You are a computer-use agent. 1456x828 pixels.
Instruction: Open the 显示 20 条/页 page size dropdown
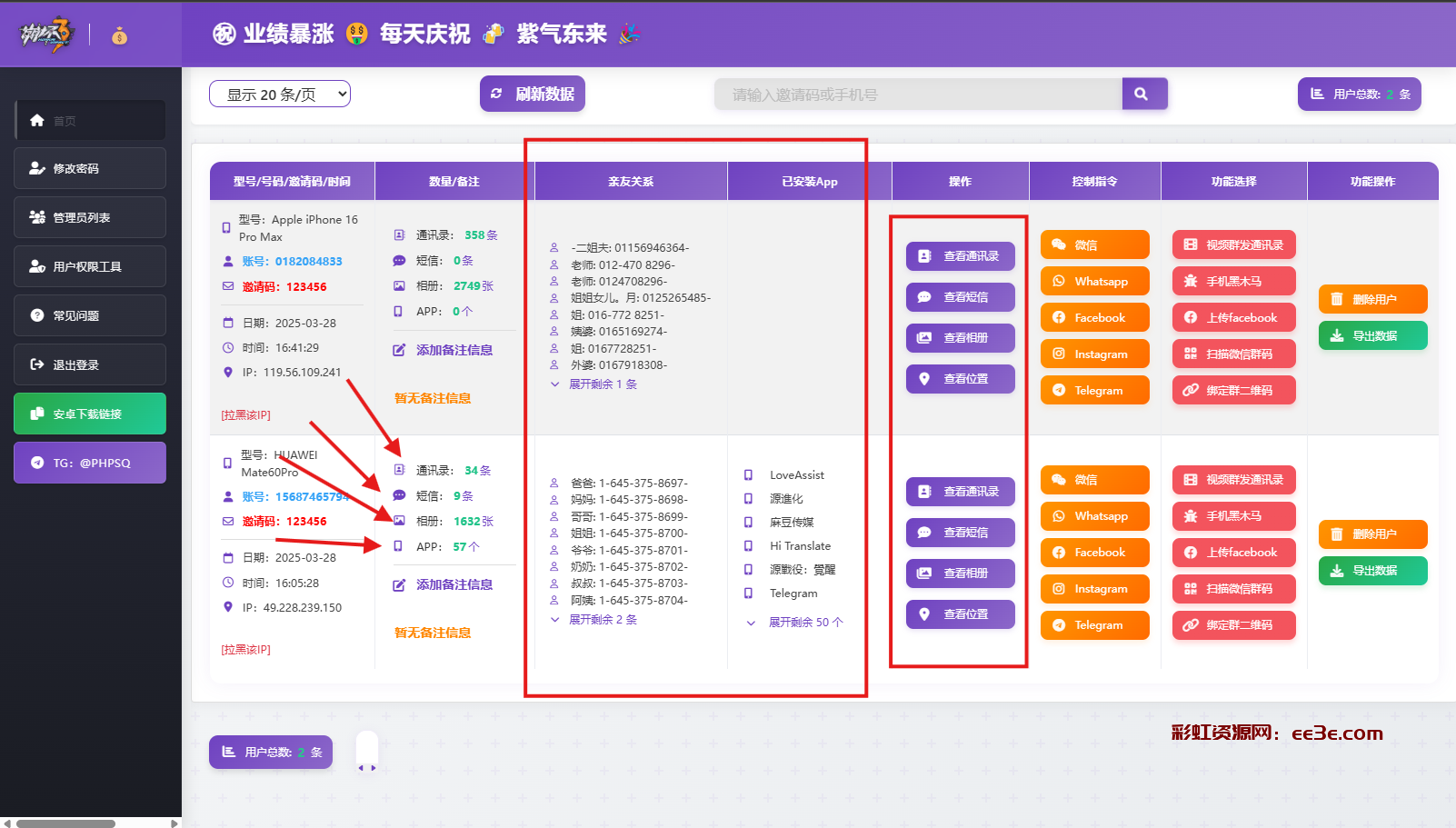279,95
